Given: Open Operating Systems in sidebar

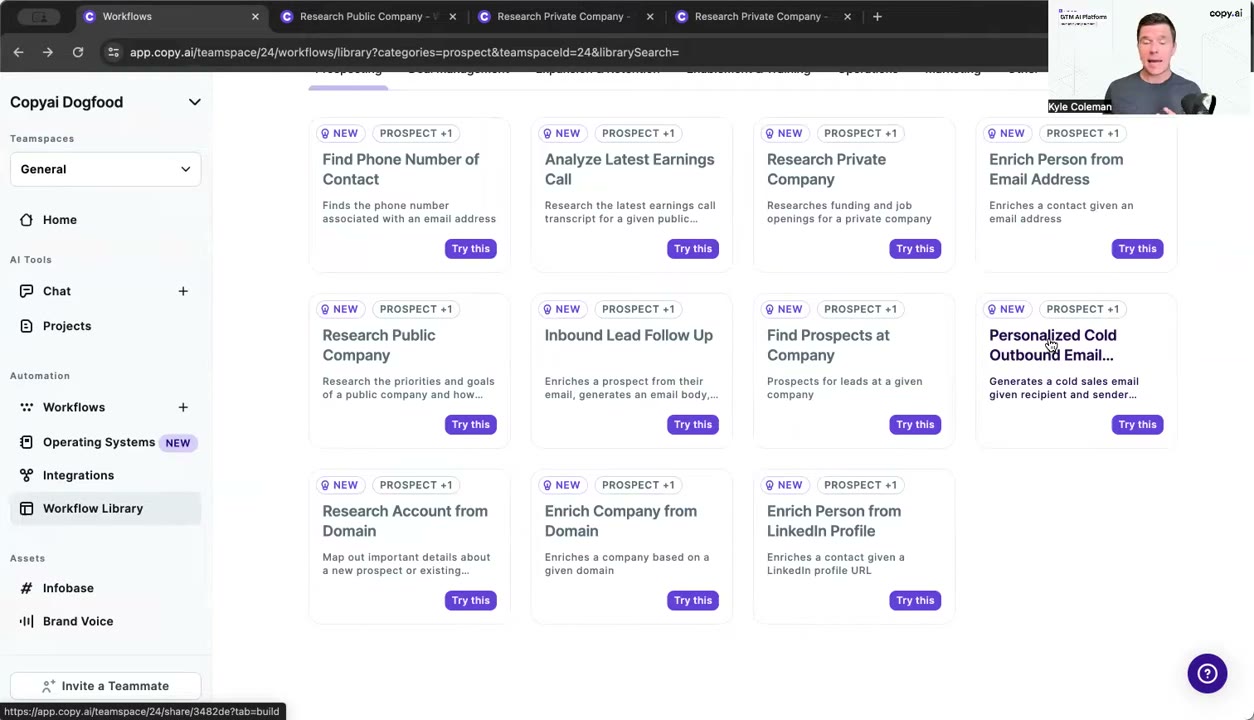Looking at the screenshot, I should pos(99,442).
